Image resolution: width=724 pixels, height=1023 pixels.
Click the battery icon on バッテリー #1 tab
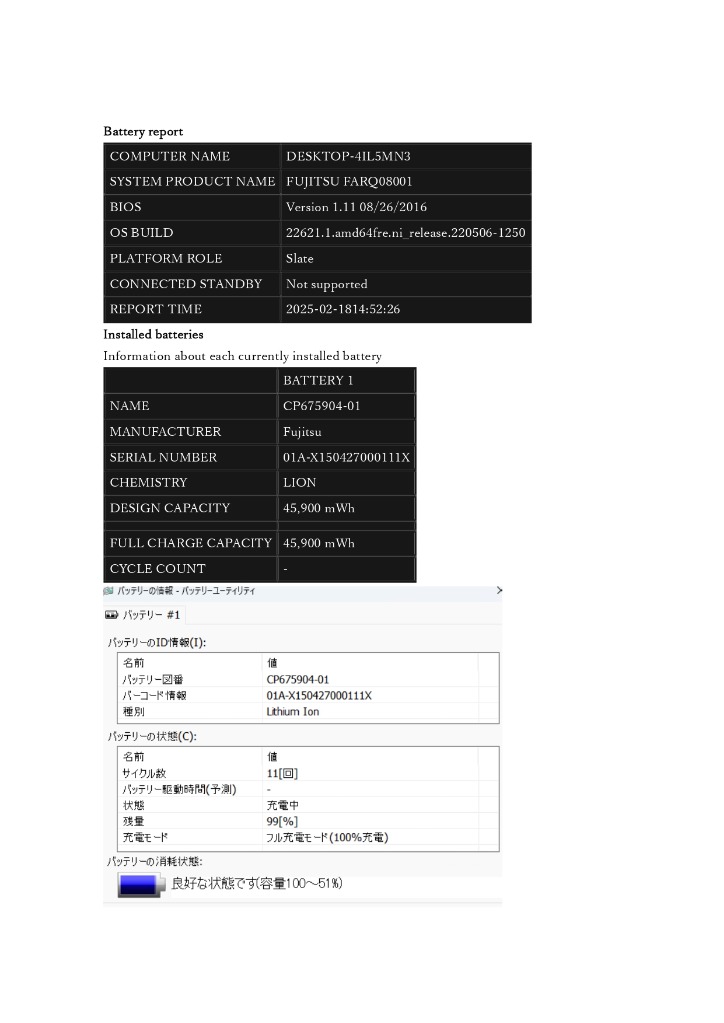click(112, 615)
